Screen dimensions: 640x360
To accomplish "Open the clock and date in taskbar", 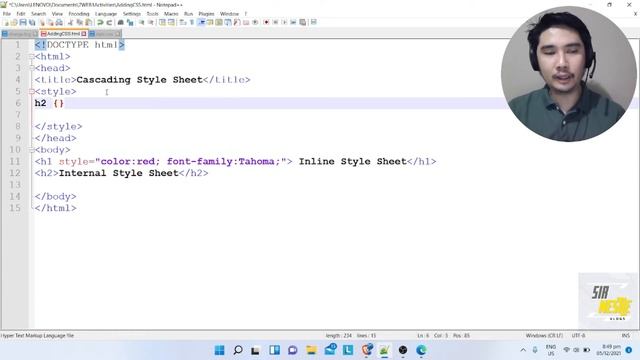I will pos(609,350).
